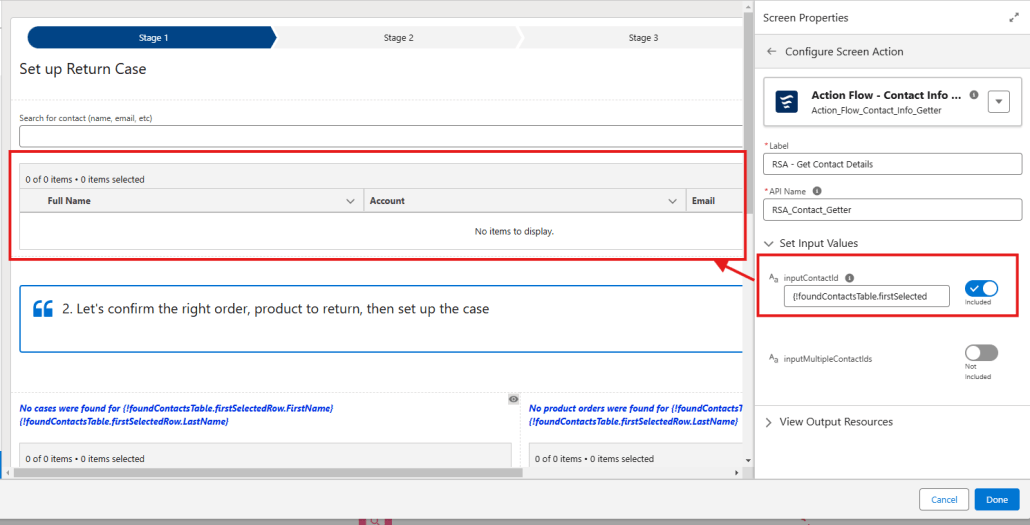This screenshot has height=525, width=1030.
Task: Collapse the Set Input Values section
Action: [x=768, y=243]
